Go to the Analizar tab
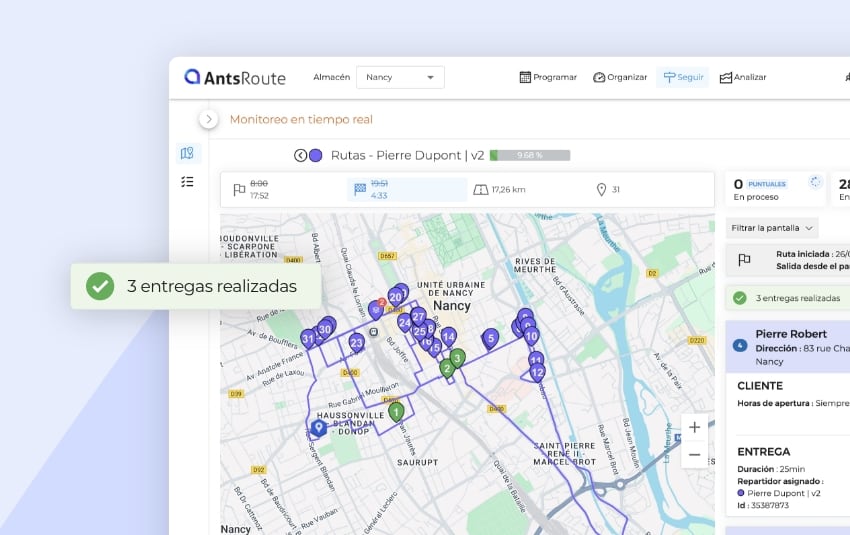This screenshot has height=535, width=850. [x=743, y=77]
